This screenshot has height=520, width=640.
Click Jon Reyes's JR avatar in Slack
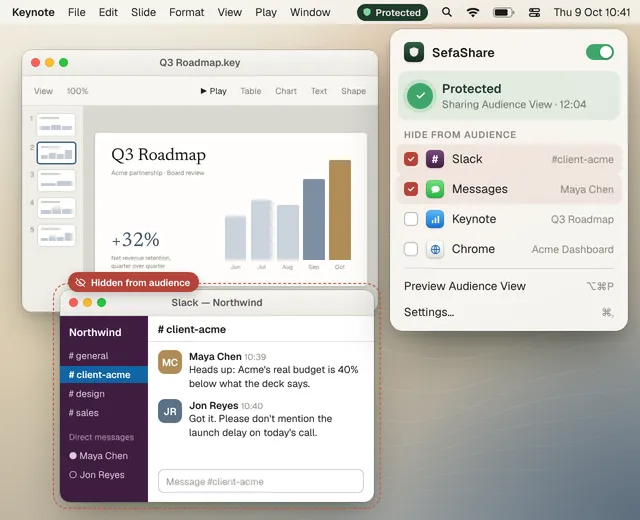click(x=170, y=411)
